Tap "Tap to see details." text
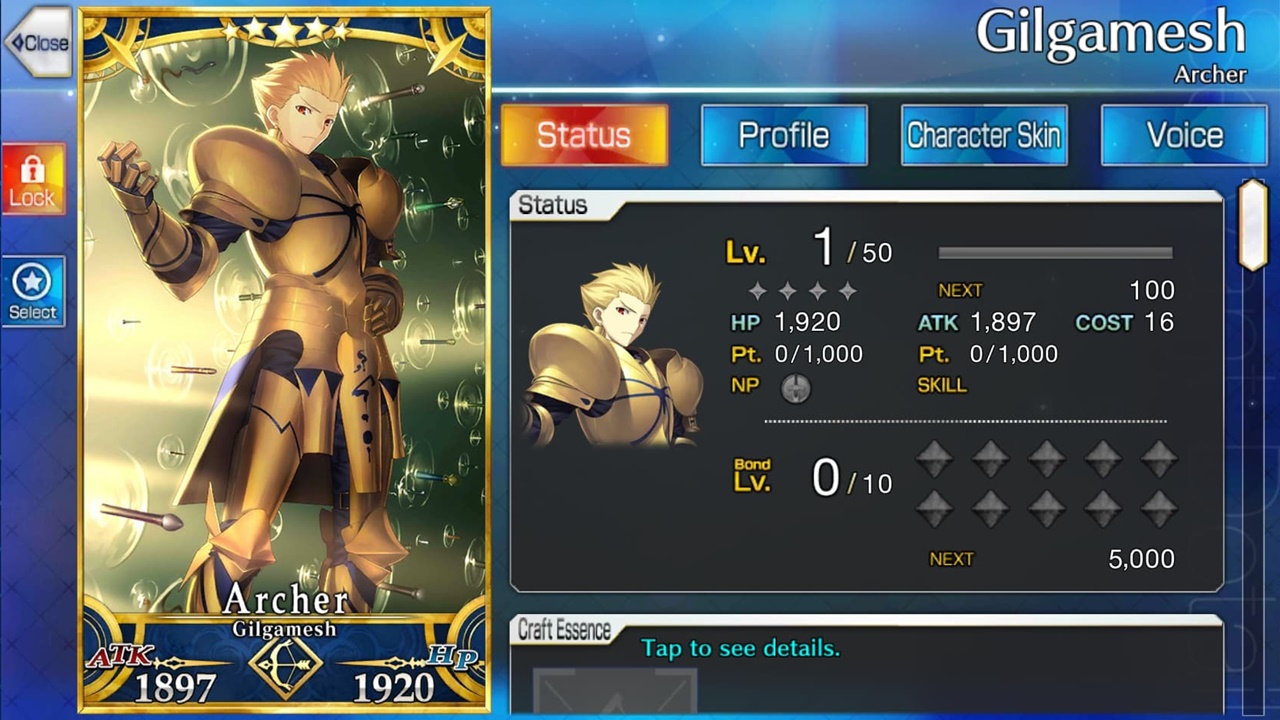Screen dimensions: 1280x720 point(740,648)
